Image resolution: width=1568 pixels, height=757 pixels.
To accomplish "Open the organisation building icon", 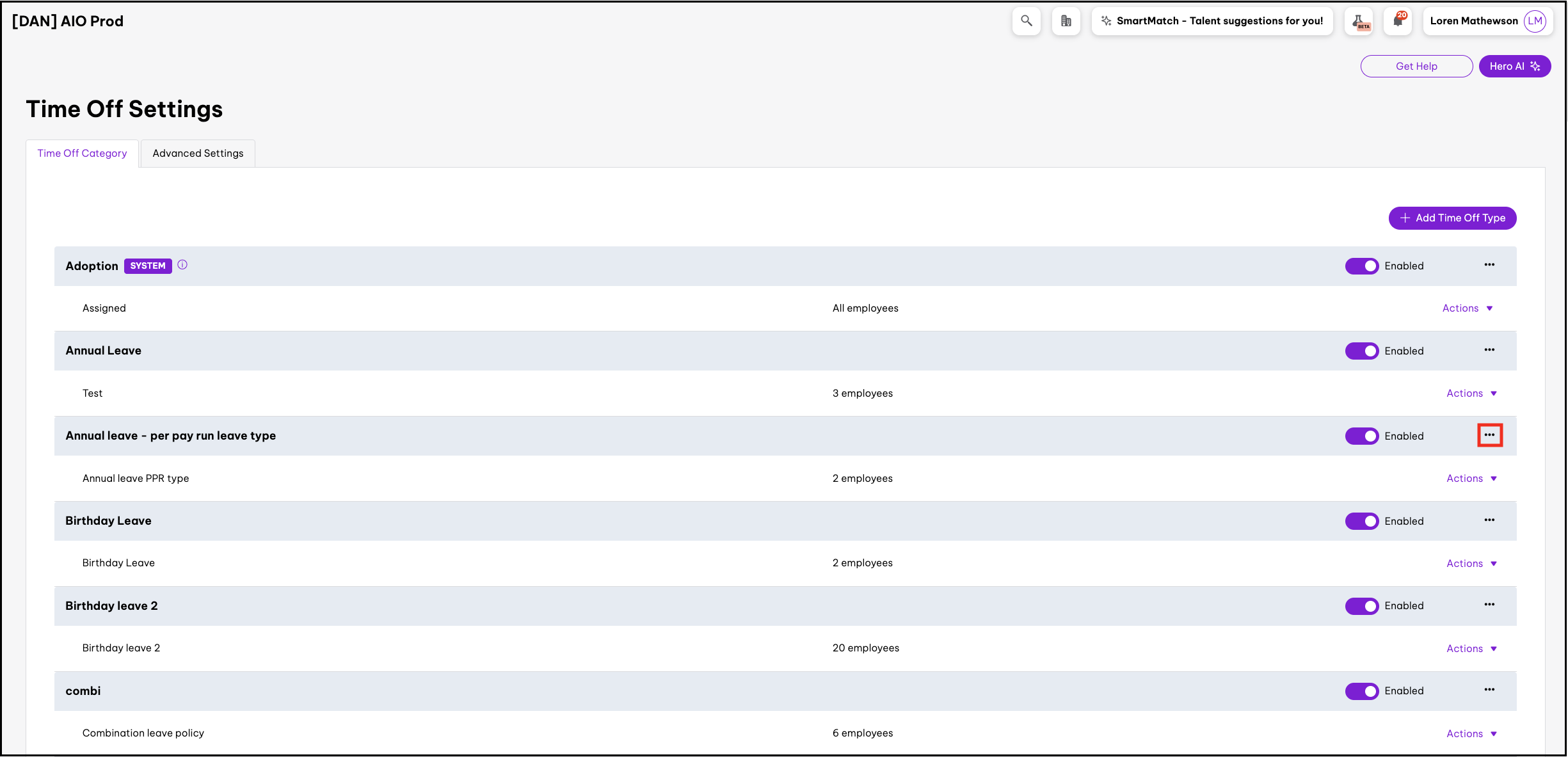I will pos(1066,21).
